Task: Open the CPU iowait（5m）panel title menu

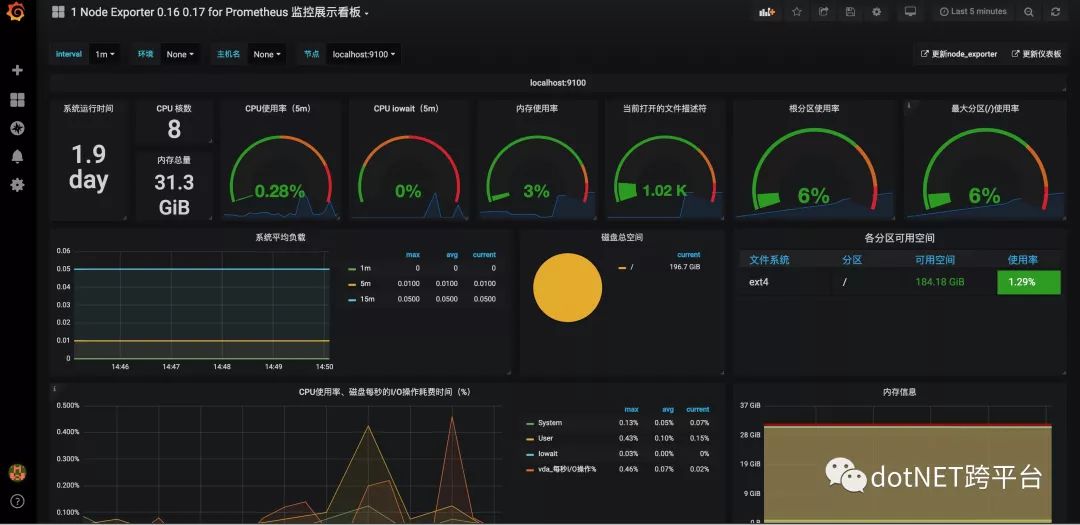Action: [x=408, y=109]
